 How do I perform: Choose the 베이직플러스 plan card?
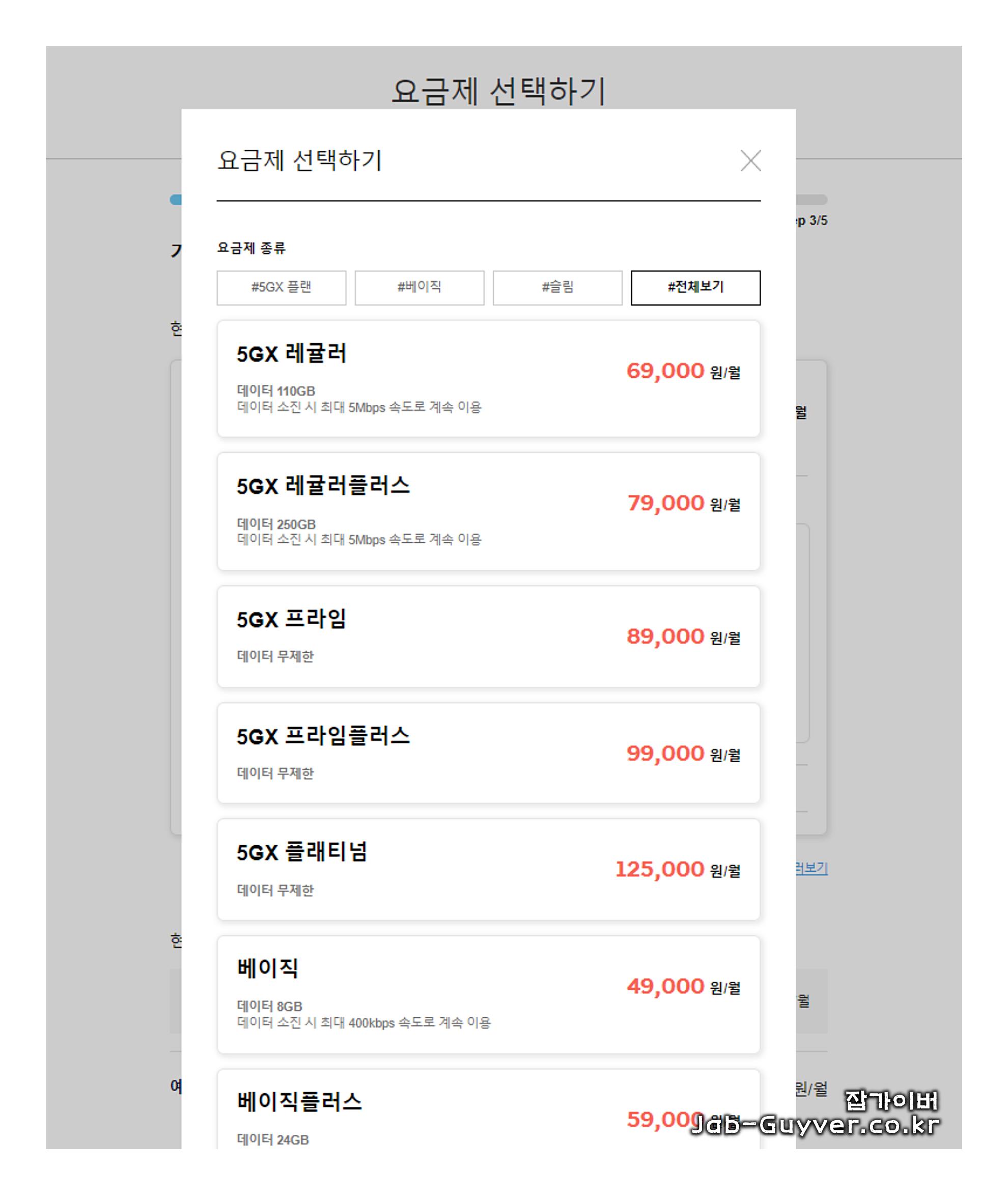click(489, 1109)
